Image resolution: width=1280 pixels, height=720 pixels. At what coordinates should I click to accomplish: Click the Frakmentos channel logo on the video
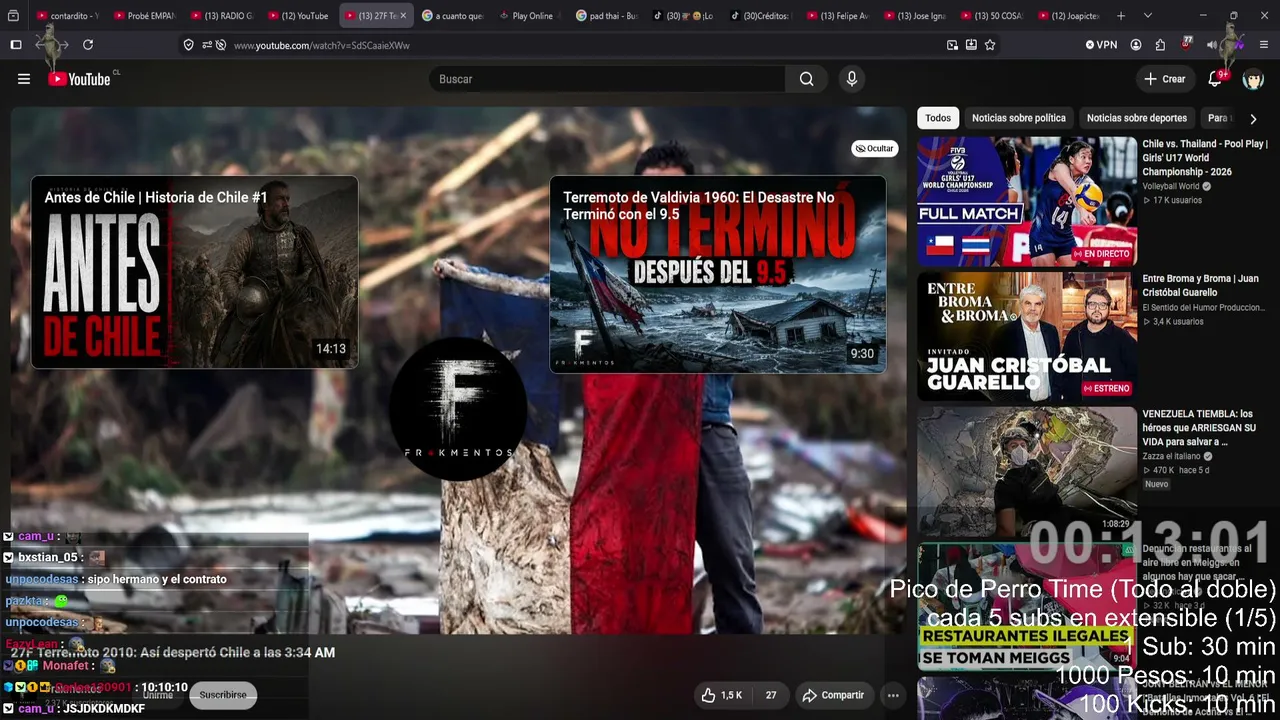coord(458,409)
